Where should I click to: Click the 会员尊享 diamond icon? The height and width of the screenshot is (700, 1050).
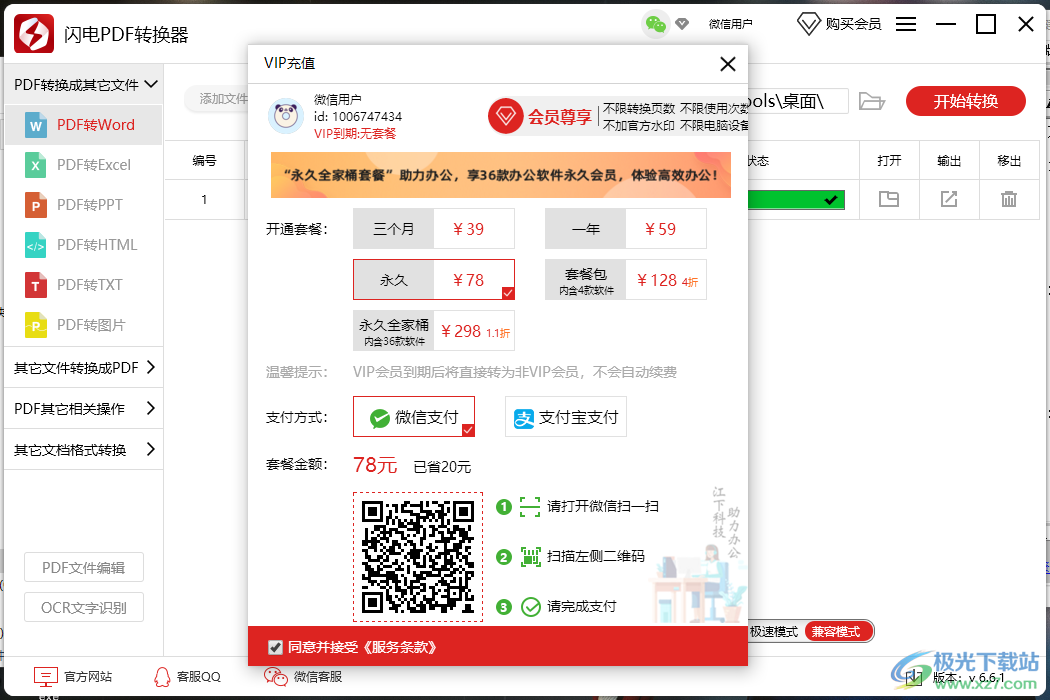(506, 117)
